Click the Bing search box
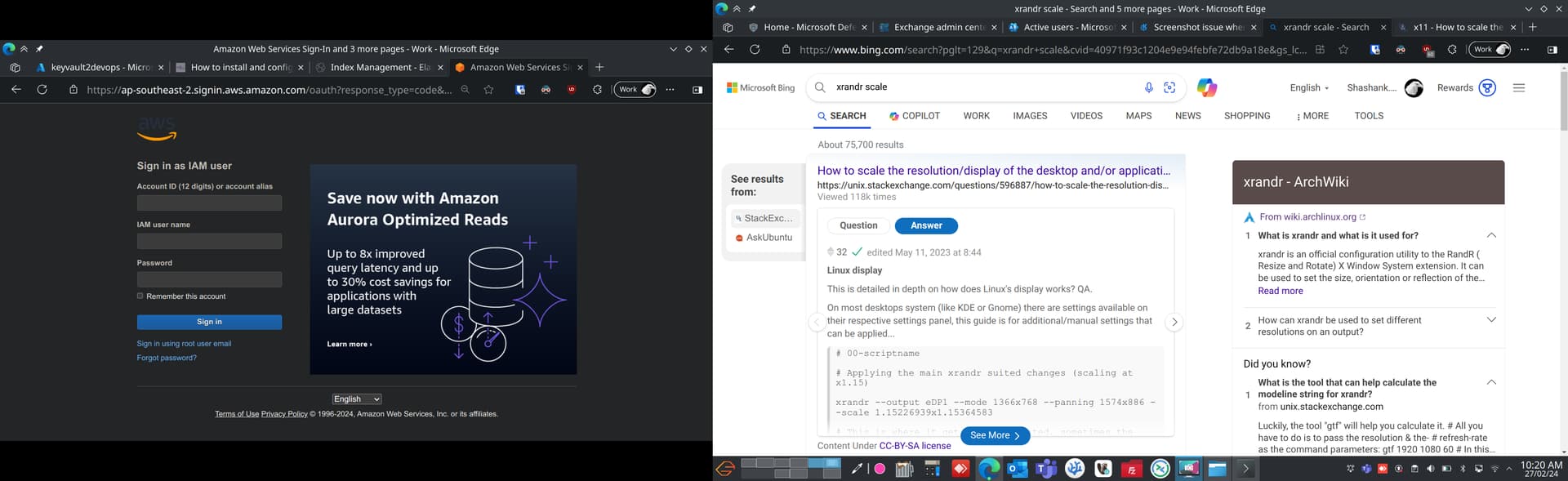 [x=980, y=87]
